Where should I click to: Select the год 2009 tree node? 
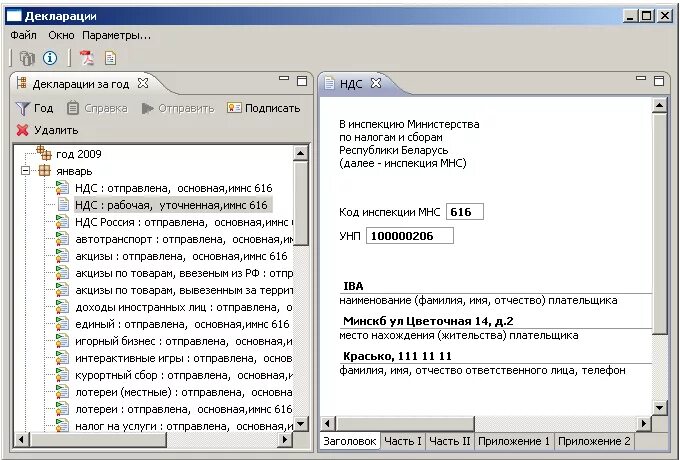click(x=78, y=154)
